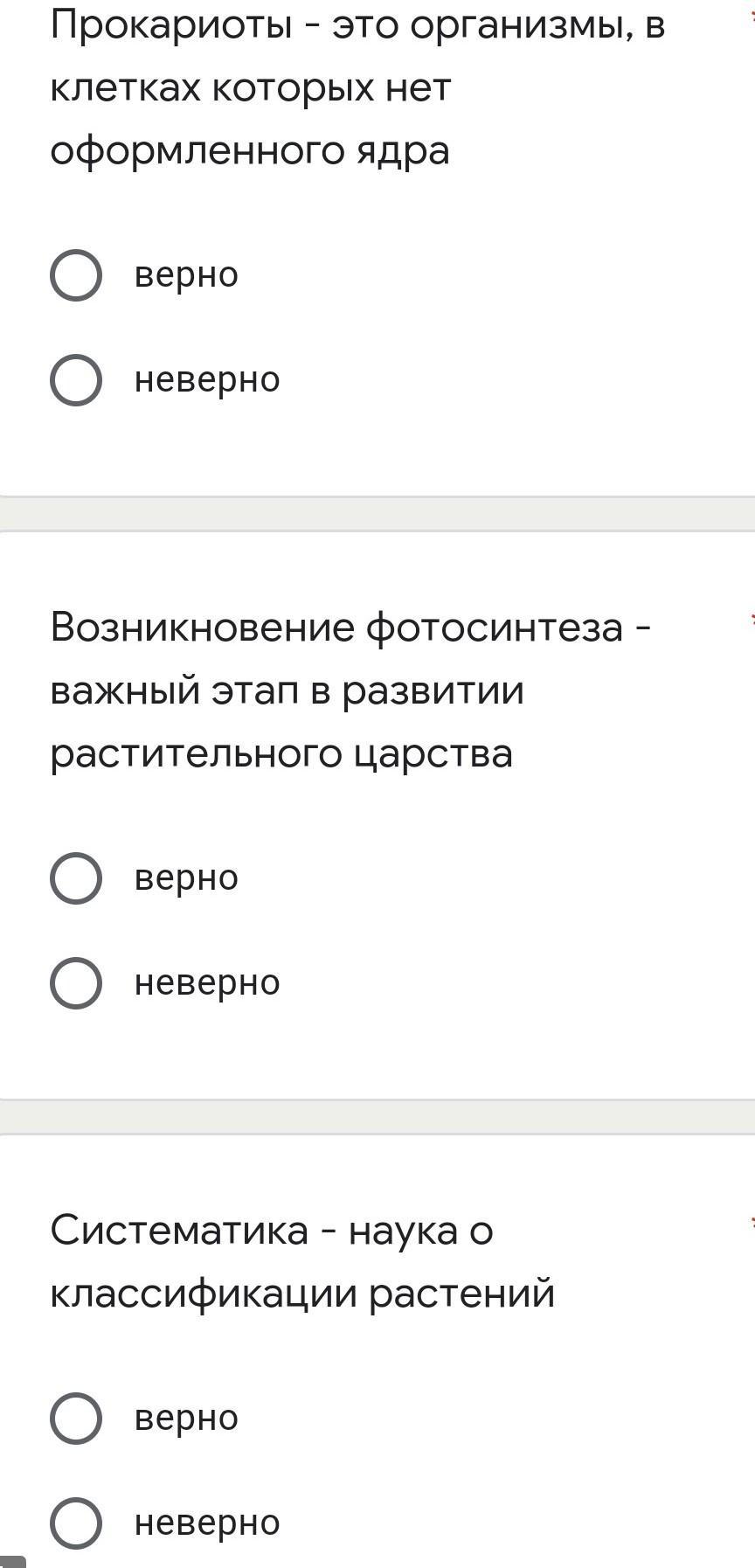
Task: Click the "верно" label text under the фотосинтеза question
Action: 186,878
